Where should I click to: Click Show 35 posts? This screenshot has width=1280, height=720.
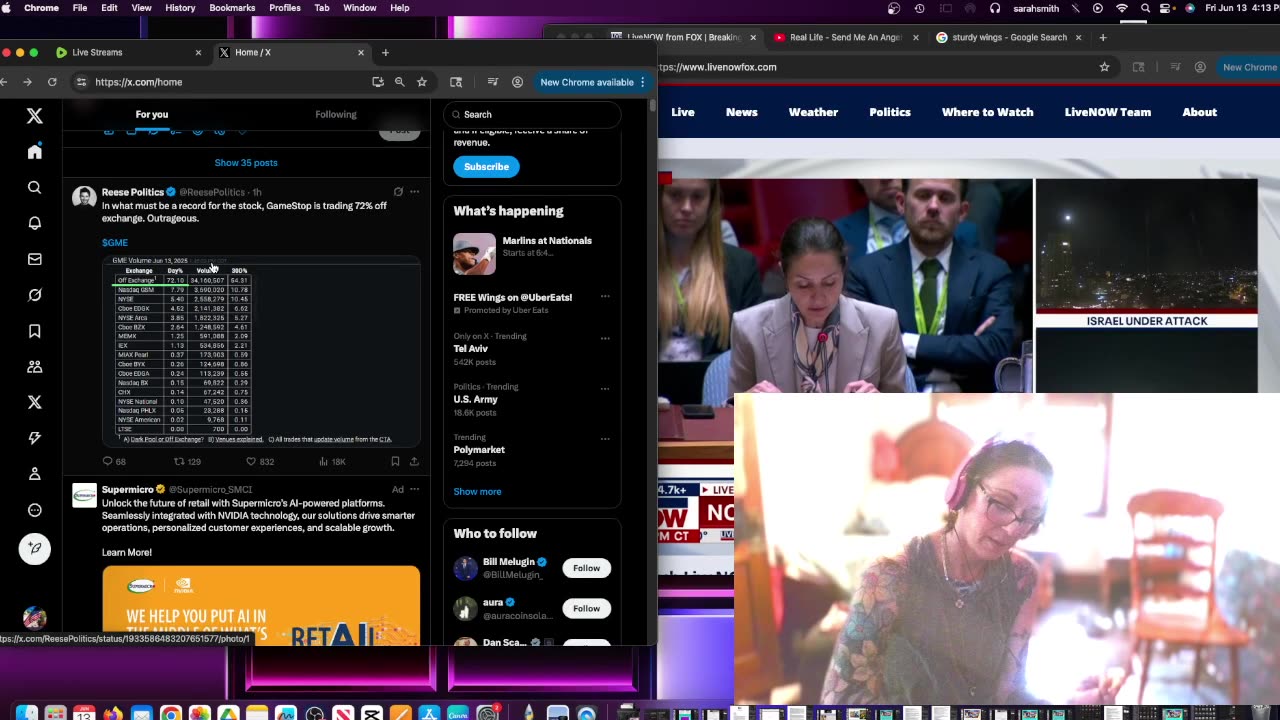tap(246, 162)
